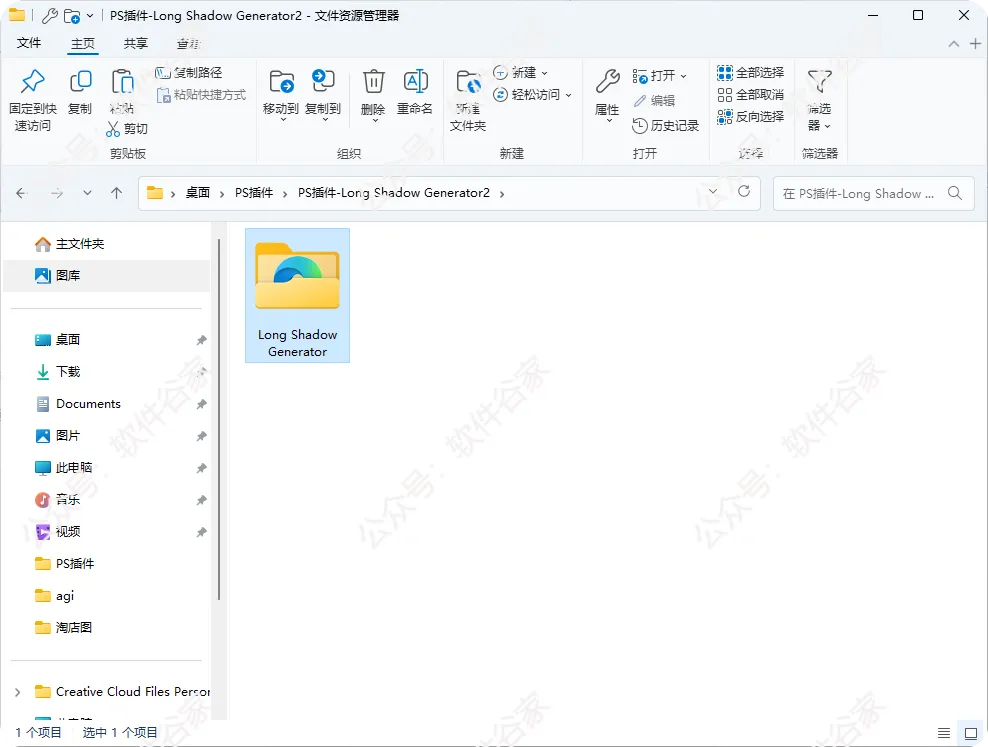
Task: Expand Creative Cloud Files tree node
Action: [18, 692]
